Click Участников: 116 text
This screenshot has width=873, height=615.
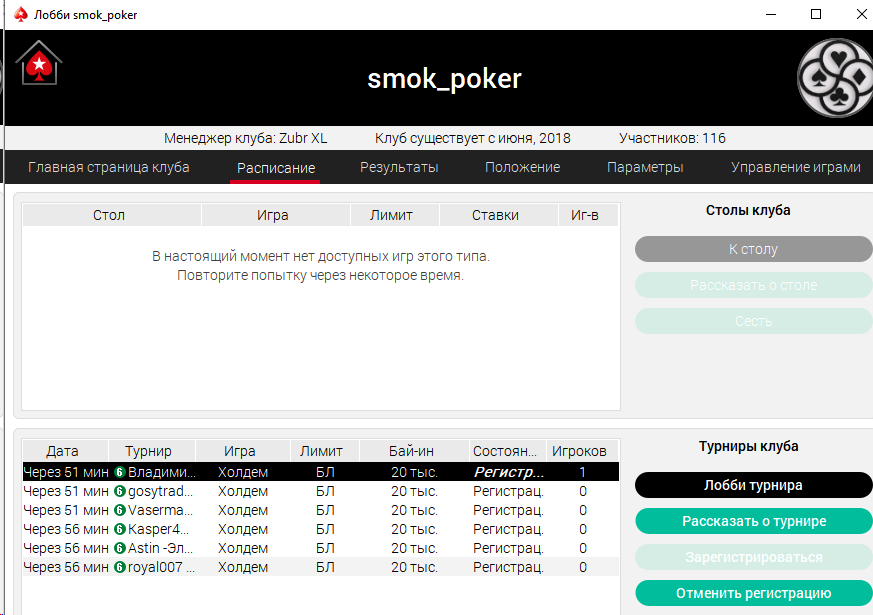point(672,138)
